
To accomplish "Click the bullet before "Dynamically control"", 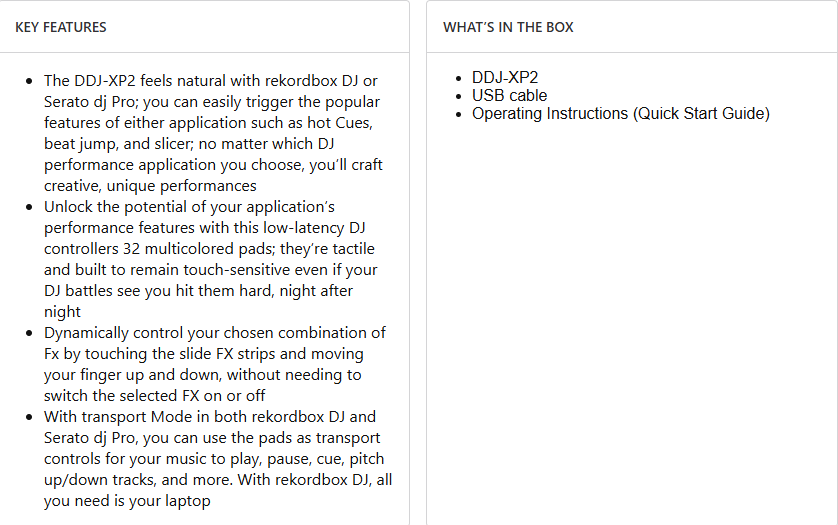I will pos(29,333).
